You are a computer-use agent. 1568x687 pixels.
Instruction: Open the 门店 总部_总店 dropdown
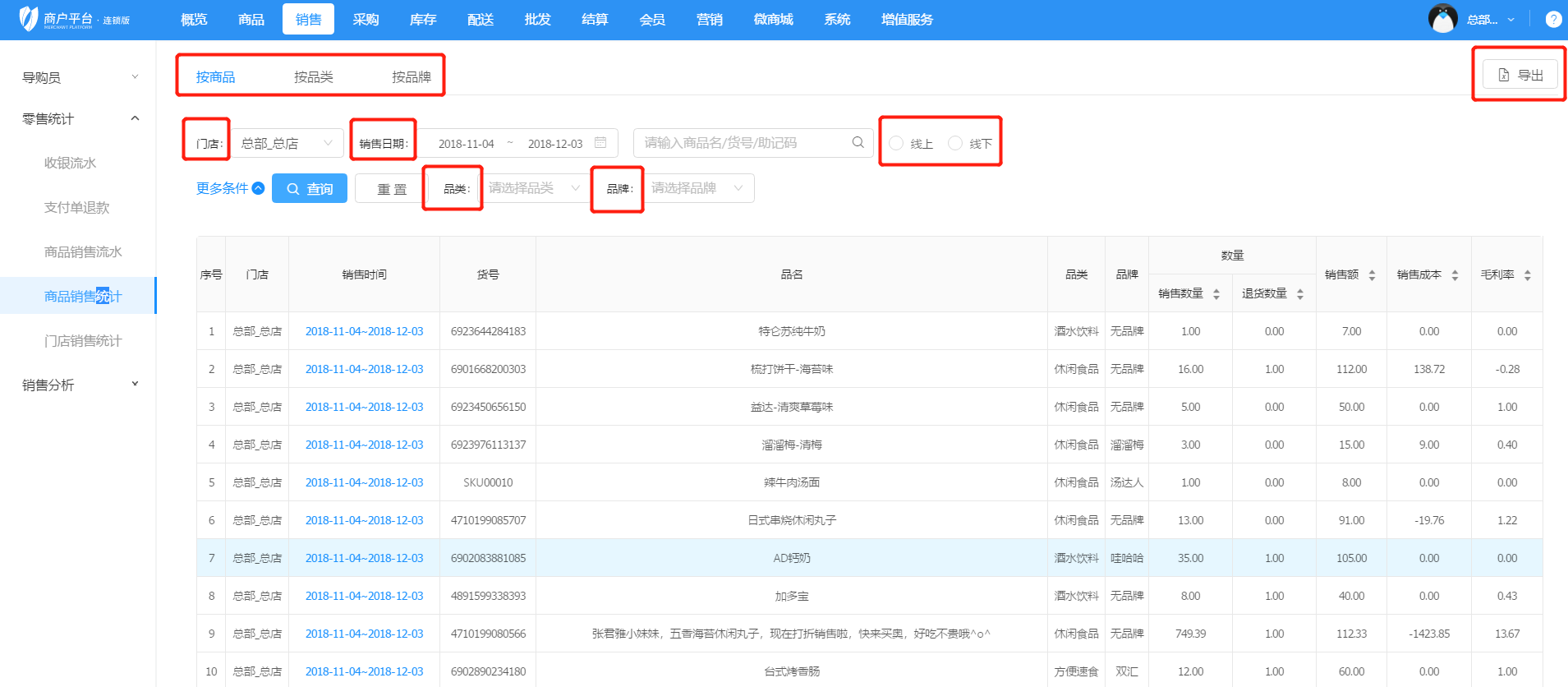pyautogui.click(x=287, y=143)
